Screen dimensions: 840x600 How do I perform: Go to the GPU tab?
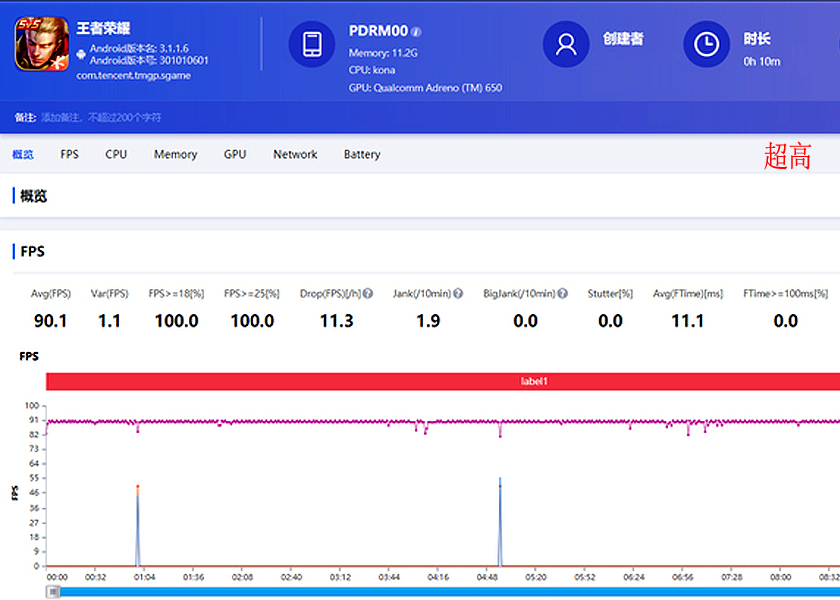[235, 154]
